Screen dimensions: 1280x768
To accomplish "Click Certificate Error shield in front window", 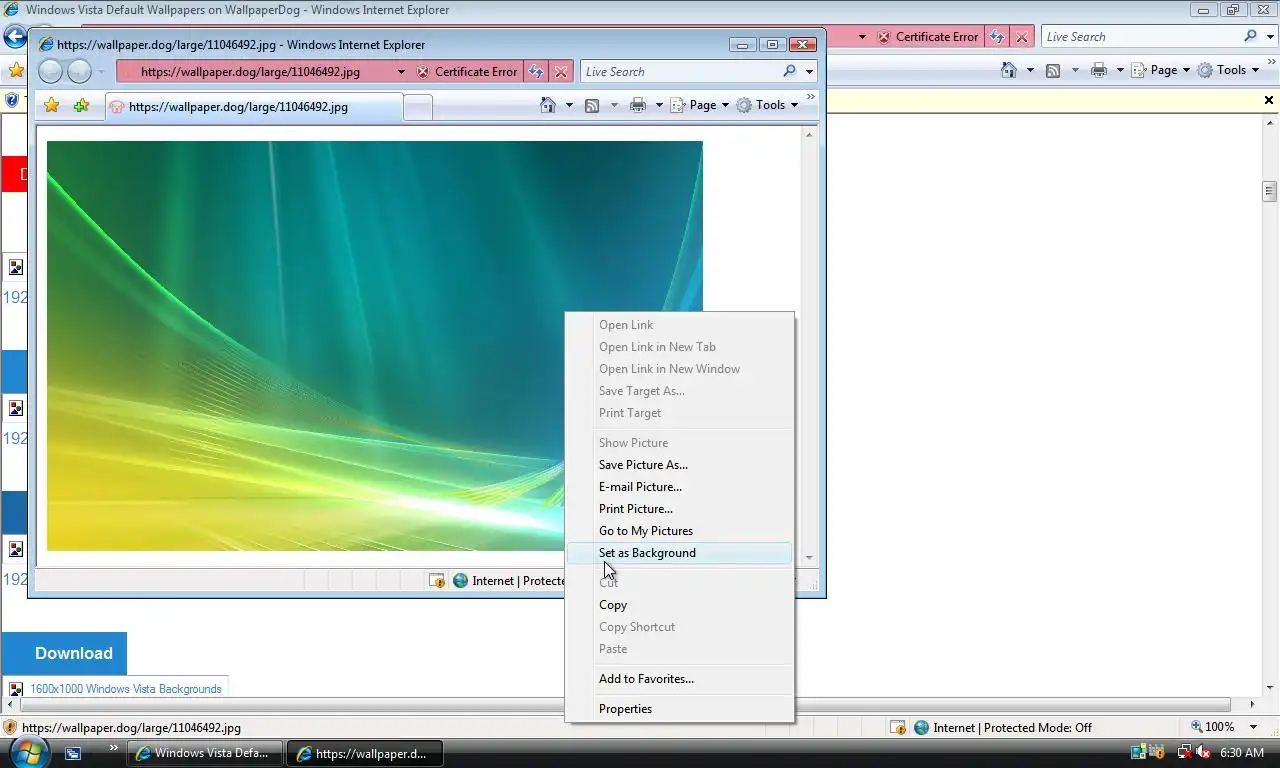I will [423, 72].
